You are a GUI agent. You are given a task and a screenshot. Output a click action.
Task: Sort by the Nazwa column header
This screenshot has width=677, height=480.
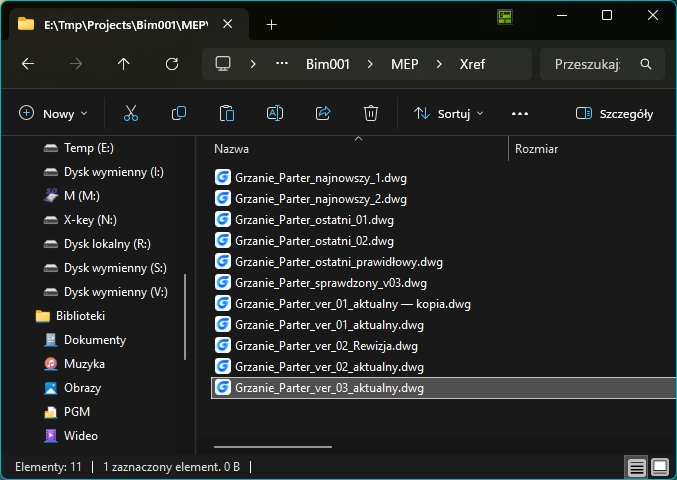(x=231, y=149)
